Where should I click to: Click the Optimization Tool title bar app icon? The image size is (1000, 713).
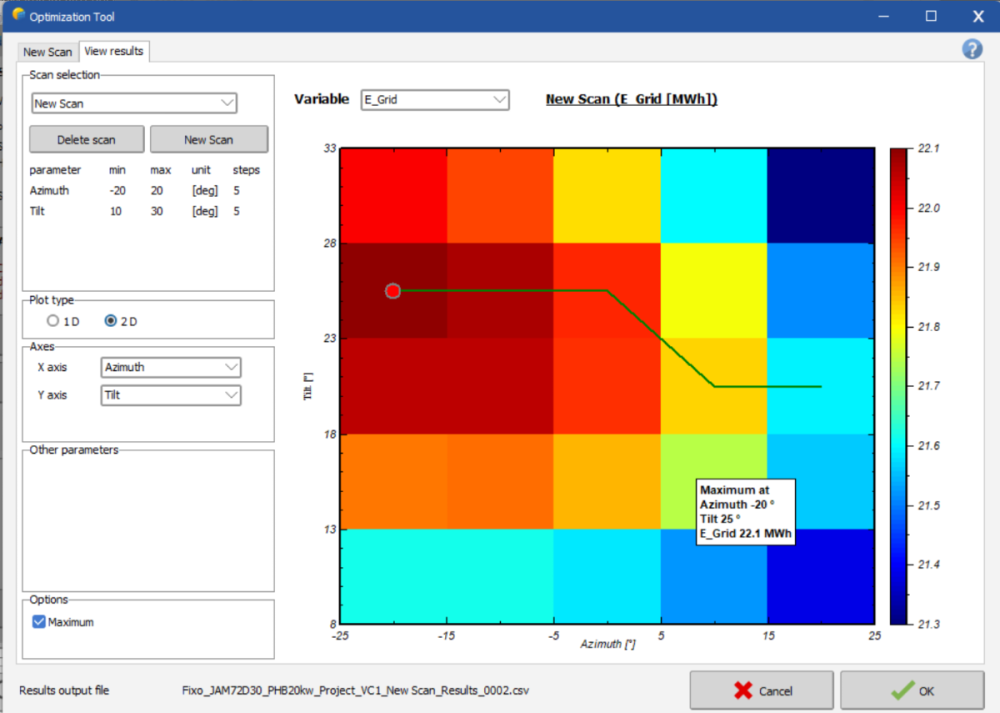(18, 15)
